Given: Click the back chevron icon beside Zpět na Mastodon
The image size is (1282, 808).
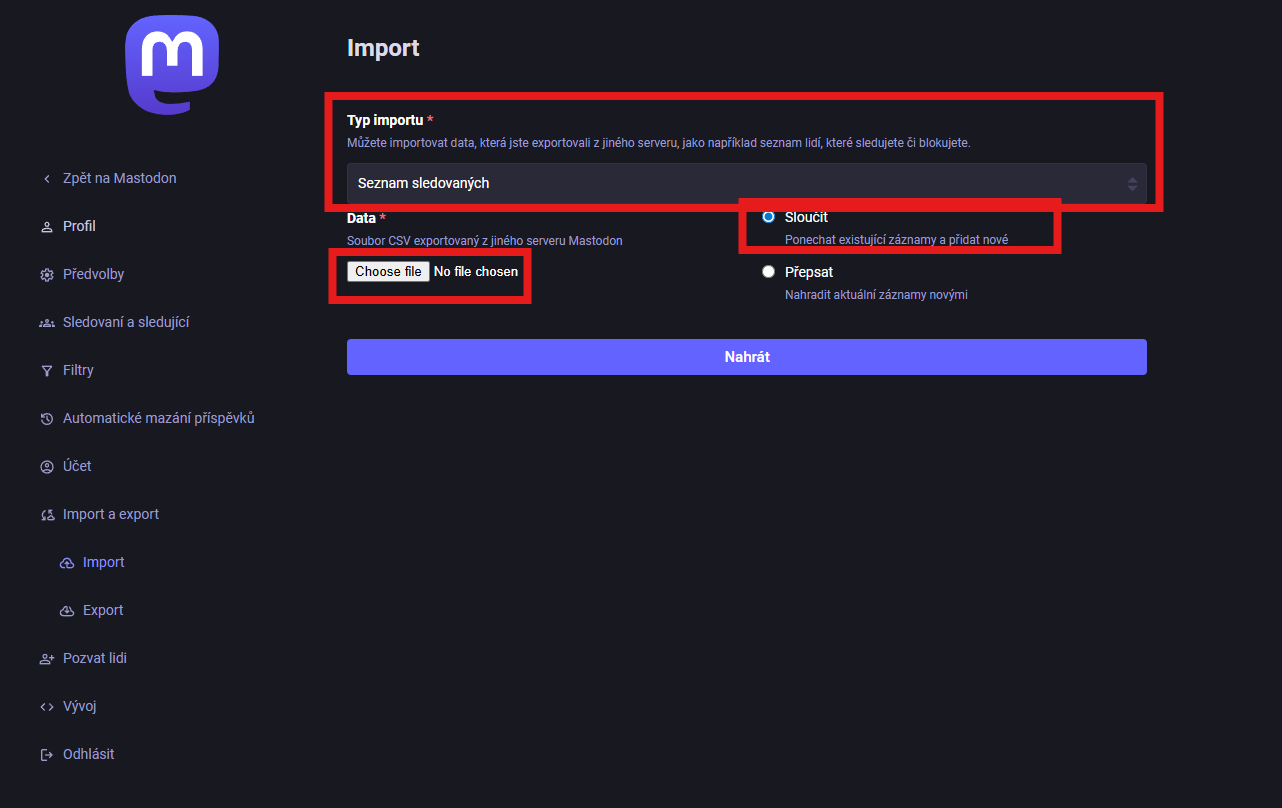Looking at the screenshot, I should [46, 179].
